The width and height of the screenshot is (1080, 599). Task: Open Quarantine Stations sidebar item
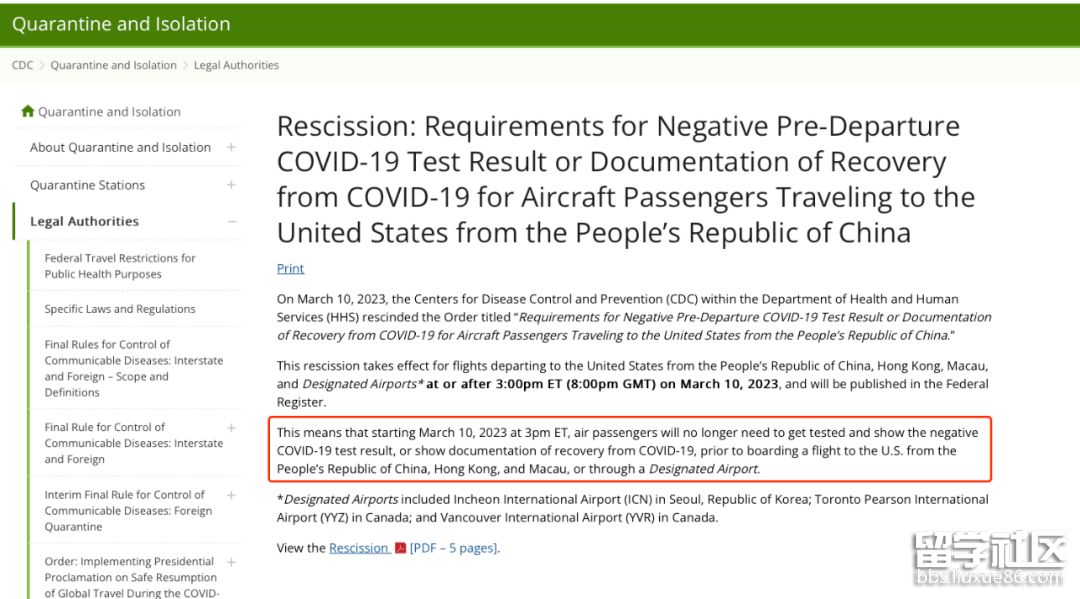87,185
